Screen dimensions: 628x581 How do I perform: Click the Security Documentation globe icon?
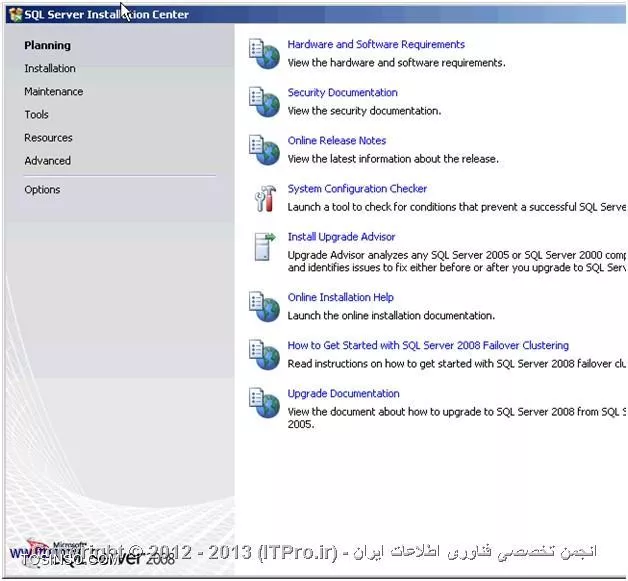(x=264, y=102)
